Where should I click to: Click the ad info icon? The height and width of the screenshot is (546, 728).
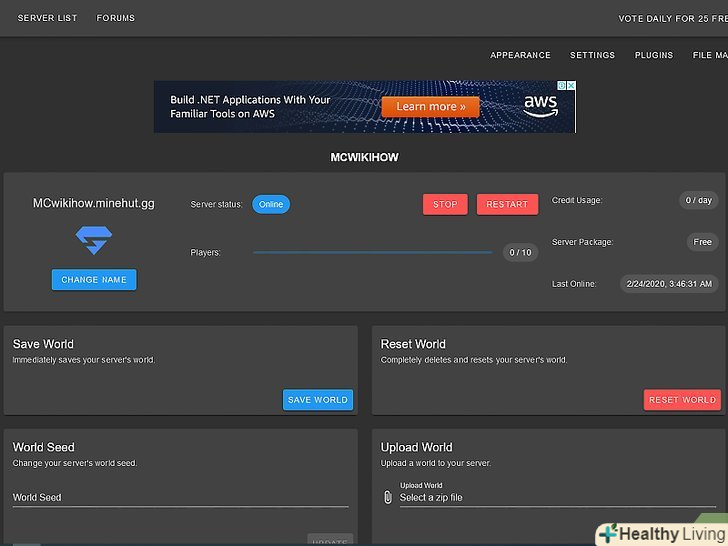561,86
